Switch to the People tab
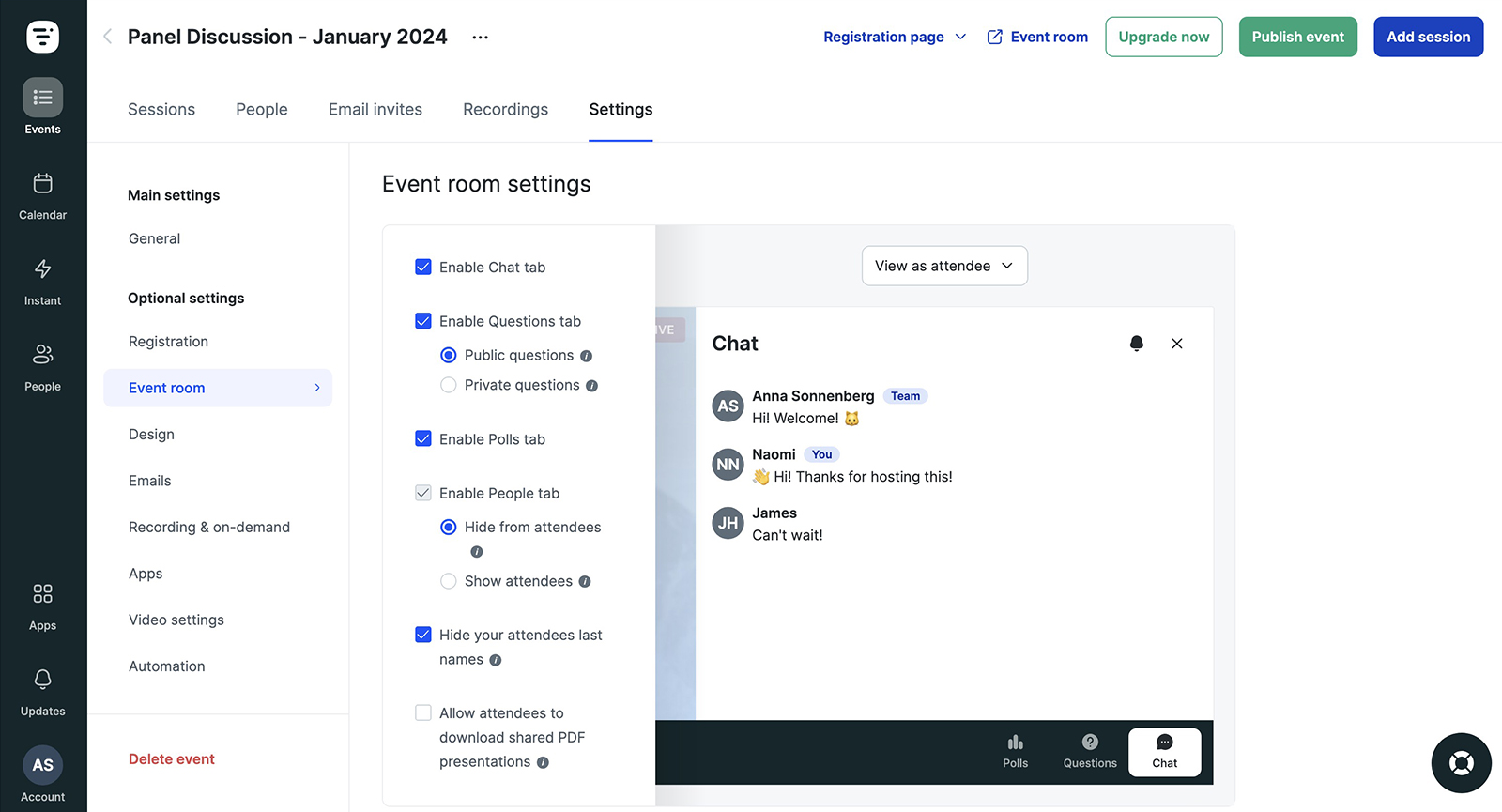Screen dimensions: 1502x812 pyautogui.click(x=262, y=110)
